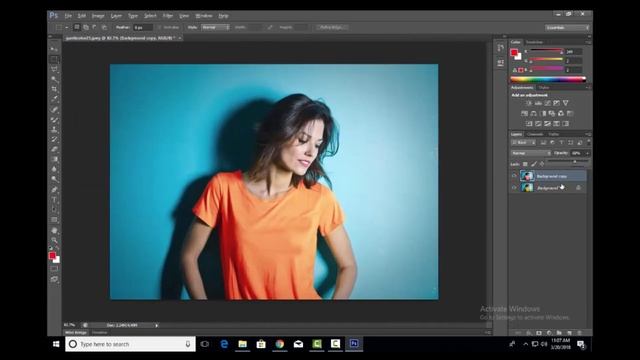Add a Levels adjustment
The width and height of the screenshot is (640, 360).
(538, 103)
